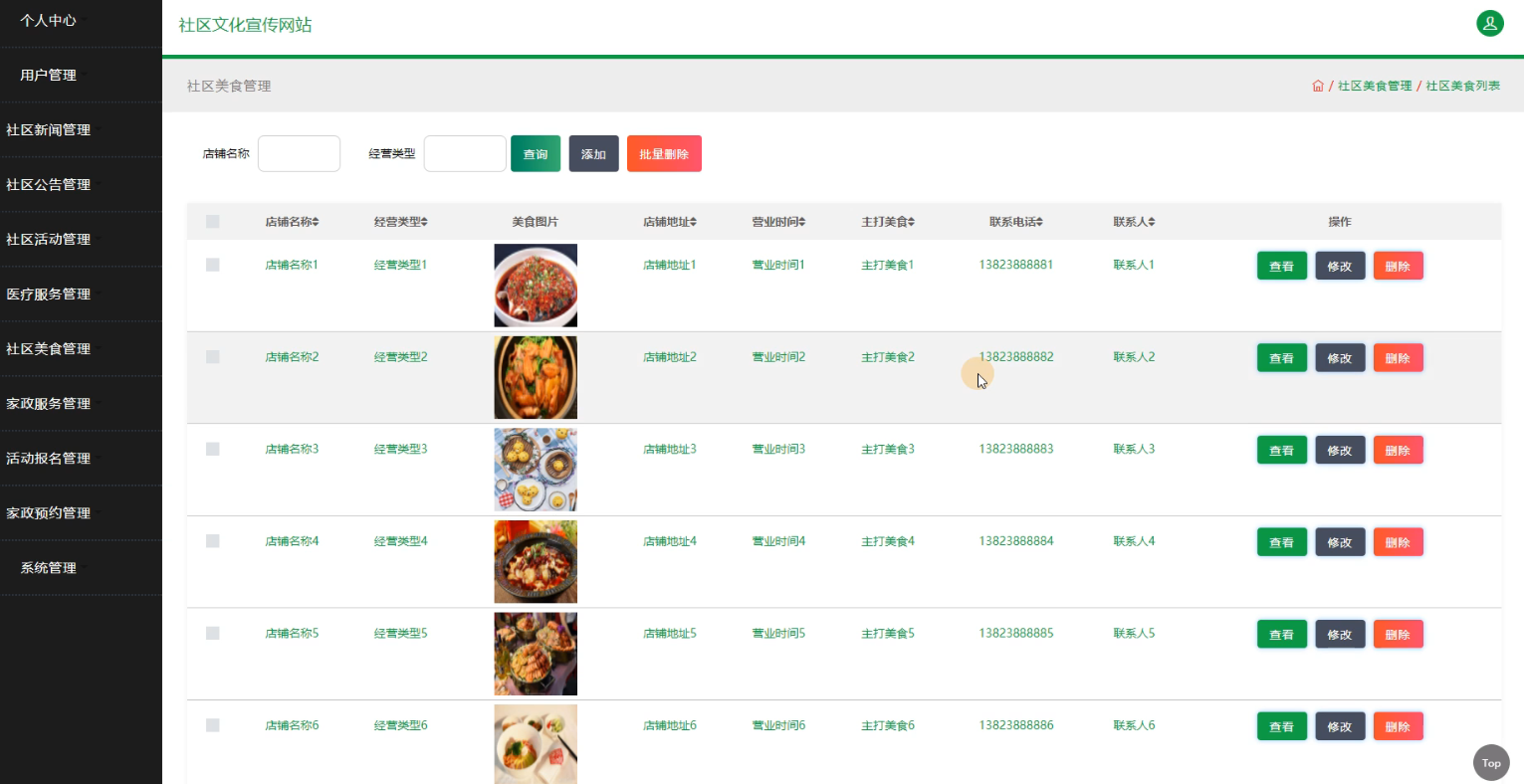Sort by 经营类型 column arrows
Viewport: 1524px width, 784px height.
(x=424, y=222)
